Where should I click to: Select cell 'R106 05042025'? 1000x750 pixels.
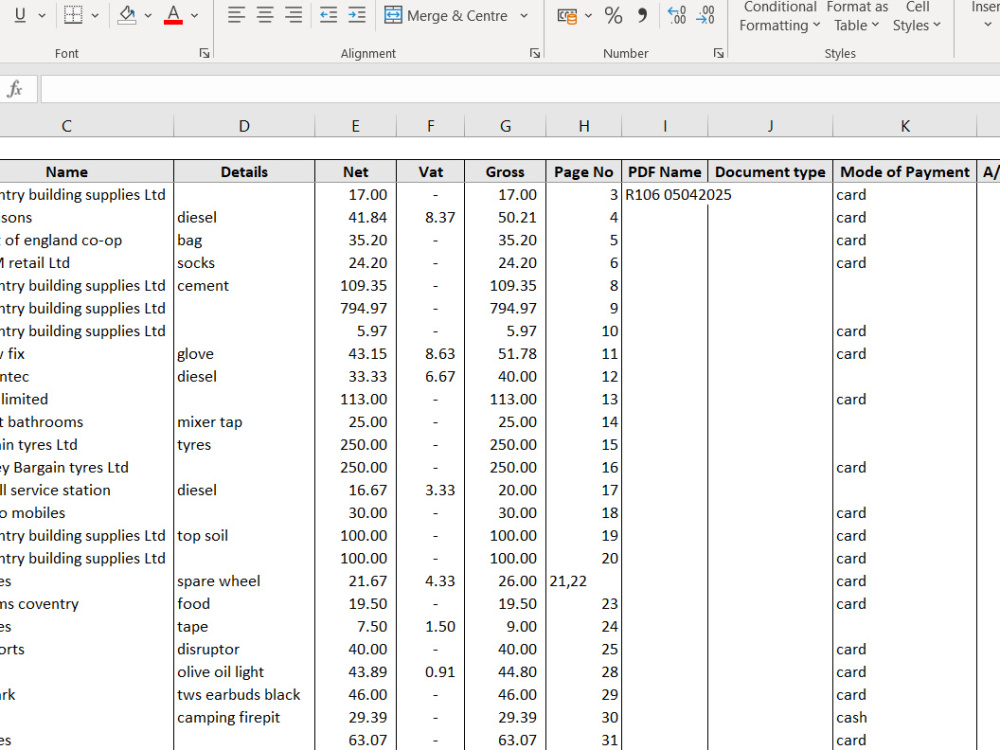665,195
